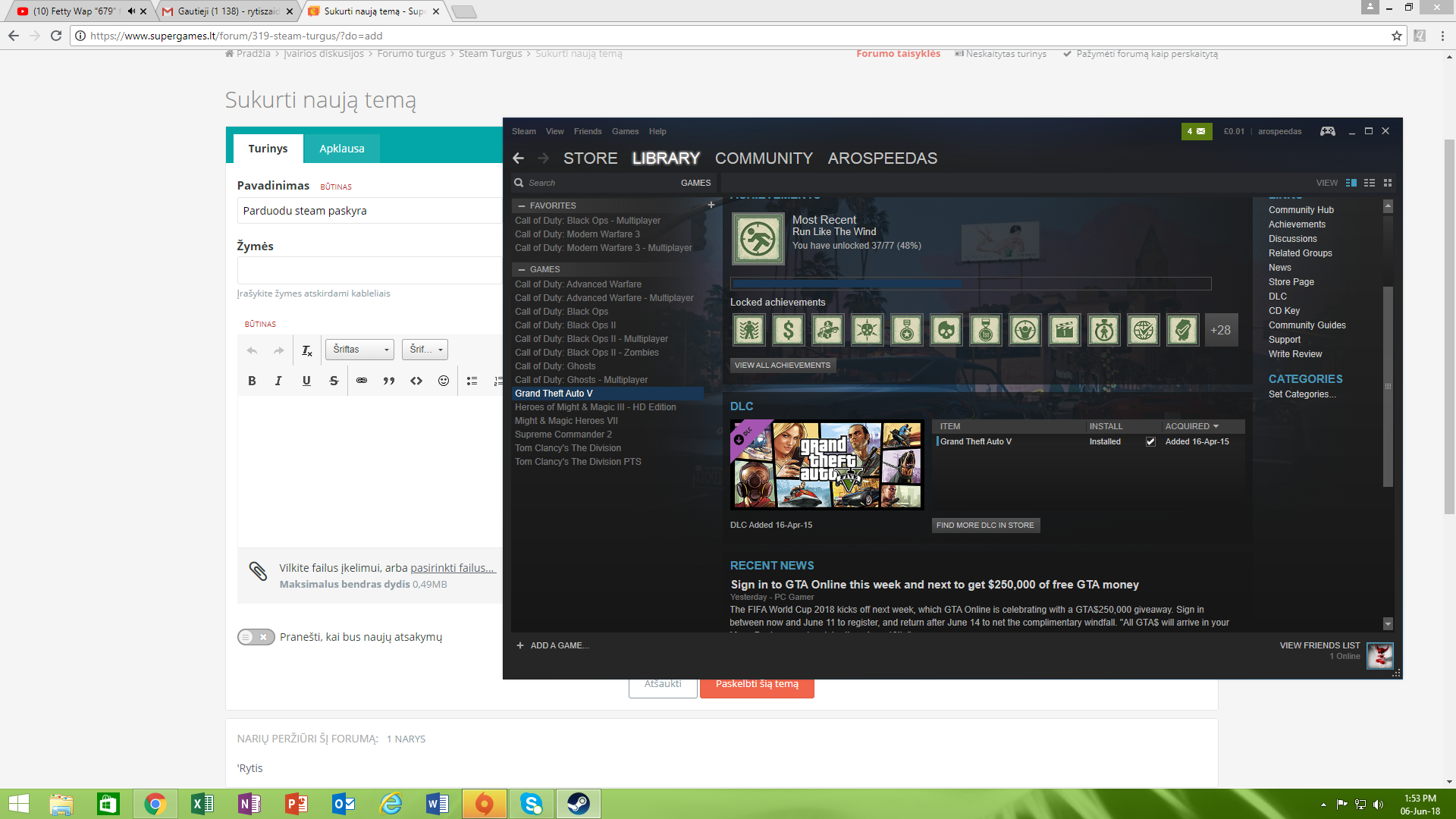The image size is (1456, 819).
Task: Open the Steam menu in Steam window
Action: point(523,131)
